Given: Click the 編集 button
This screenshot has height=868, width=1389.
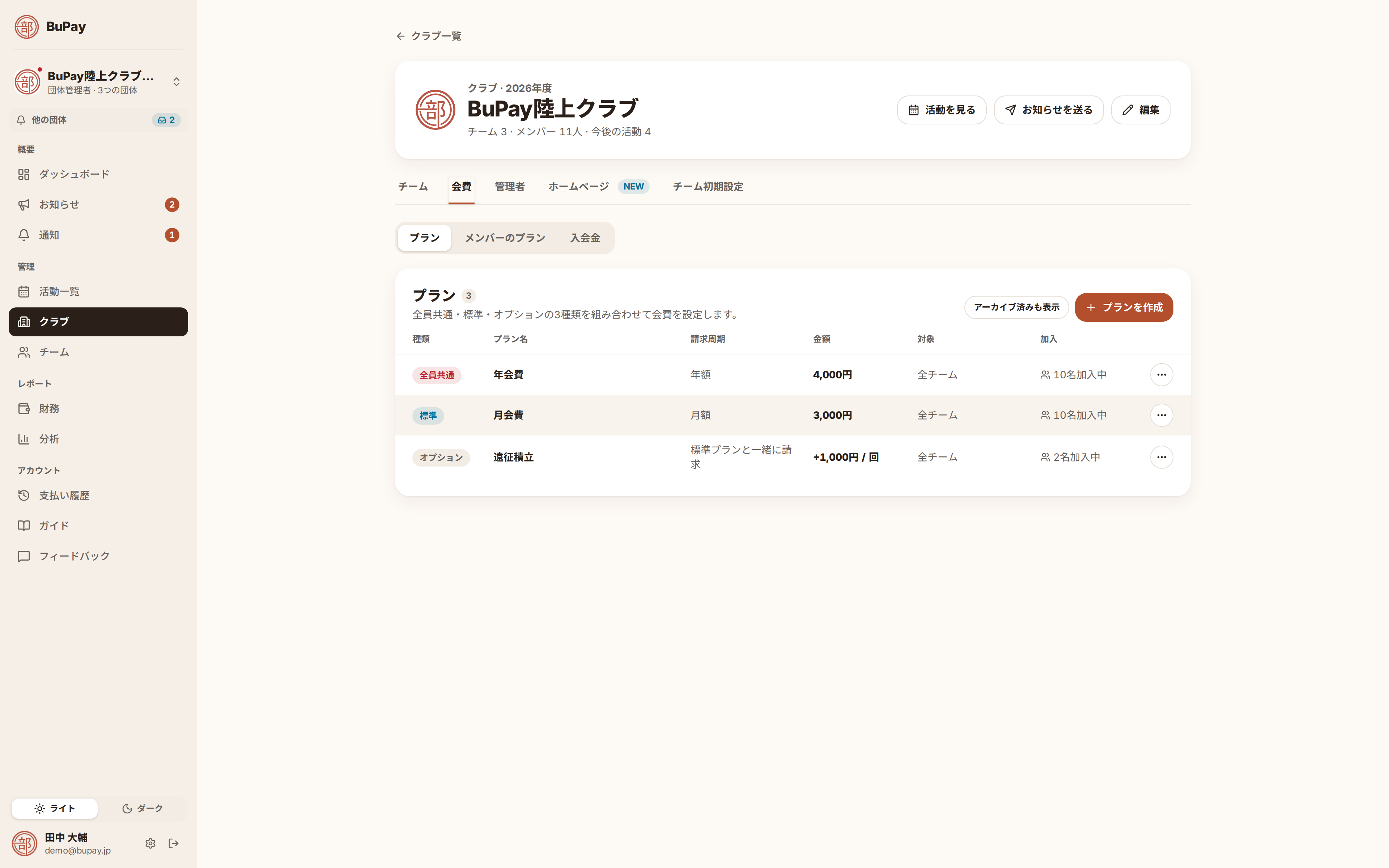Looking at the screenshot, I should click(1140, 110).
